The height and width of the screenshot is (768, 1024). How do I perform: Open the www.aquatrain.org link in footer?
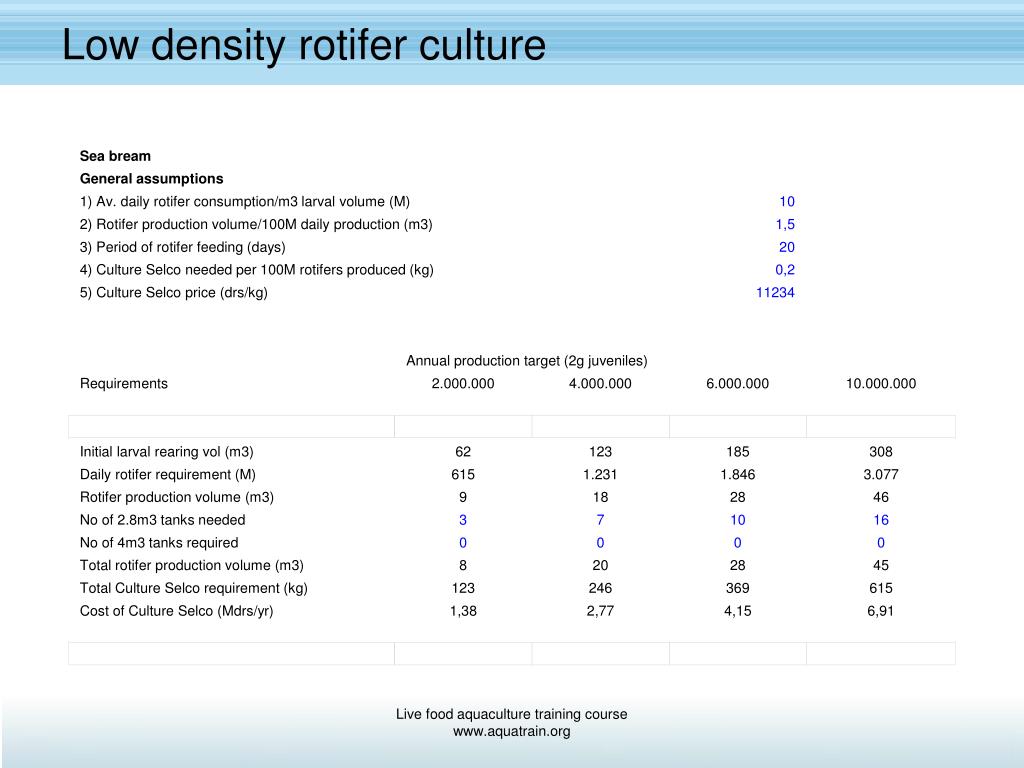click(x=511, y=731)
